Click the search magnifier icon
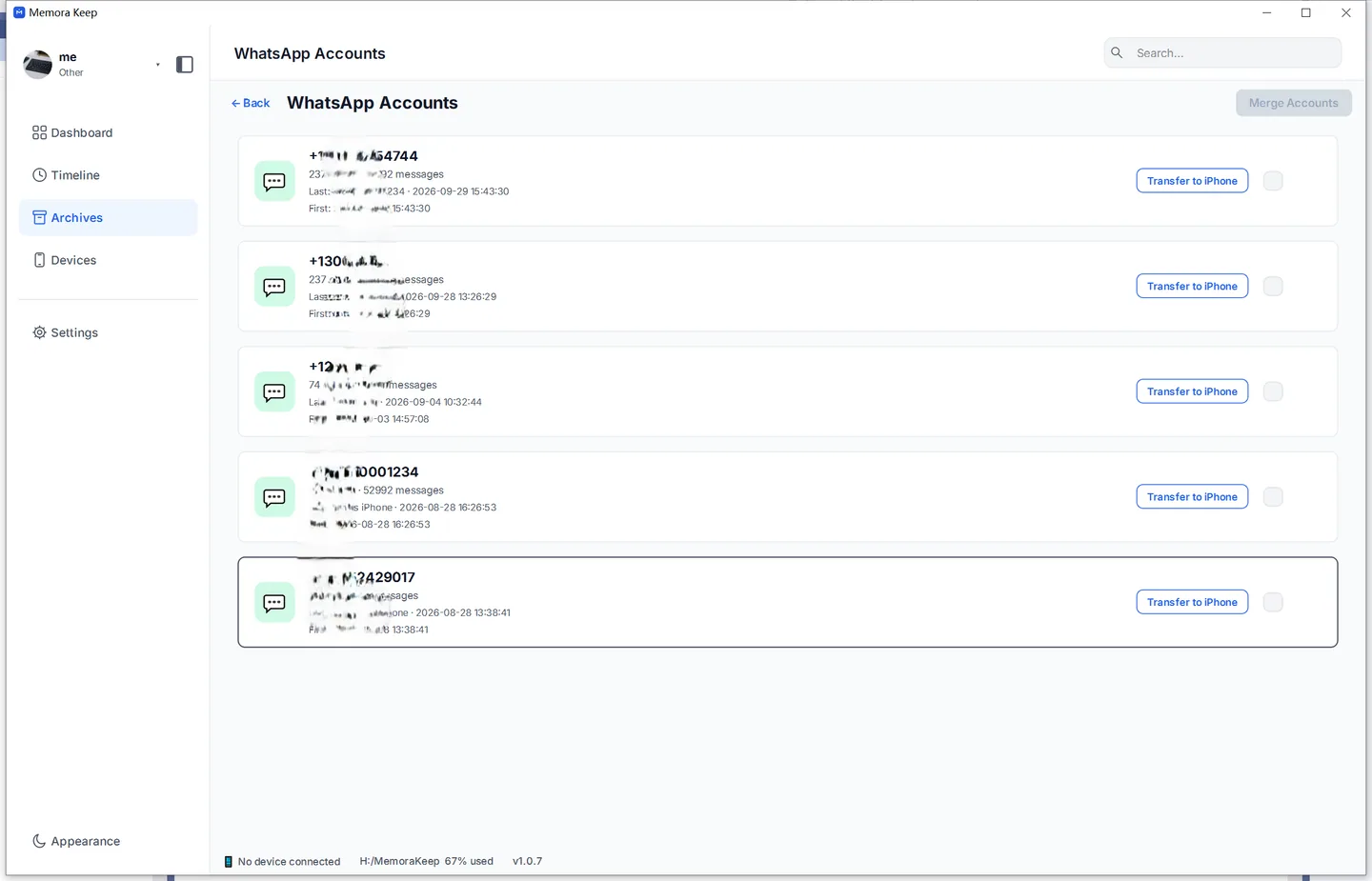 (x=1117, y=52)
